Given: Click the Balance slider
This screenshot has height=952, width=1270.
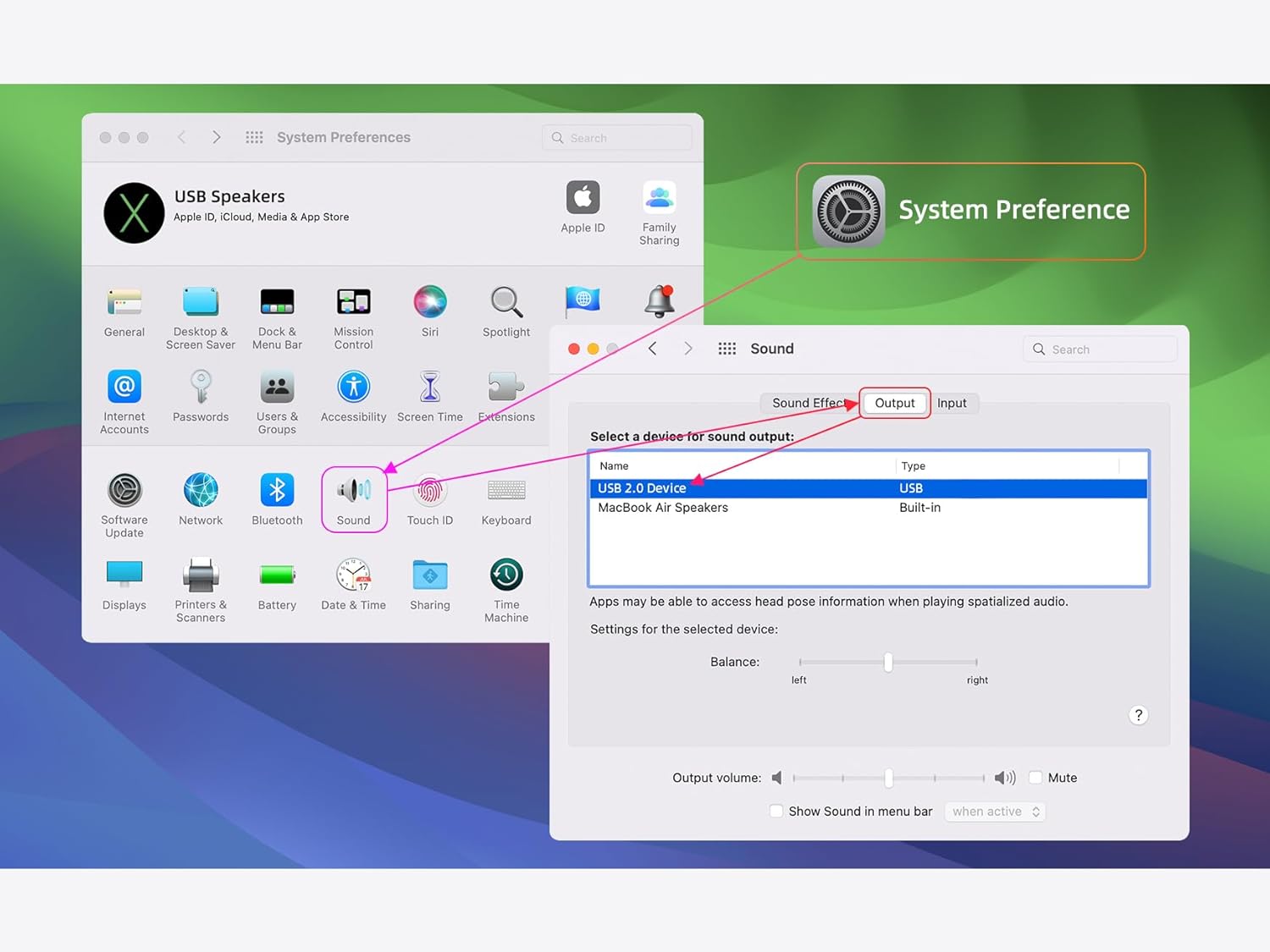Looking at the screenshot, I should click(x=888, y=662).
